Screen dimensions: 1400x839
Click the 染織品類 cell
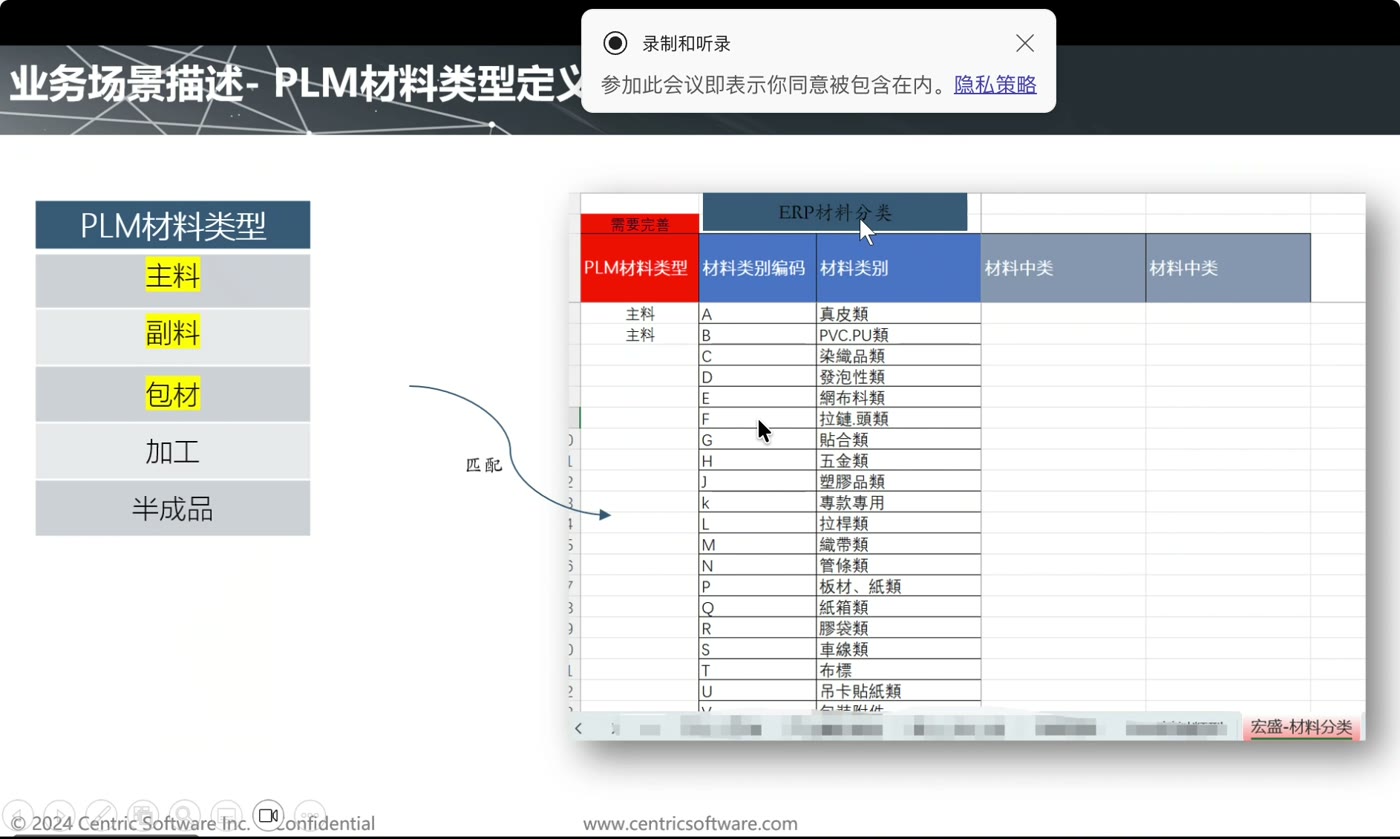pyautogui.click(x=899, y=356)
